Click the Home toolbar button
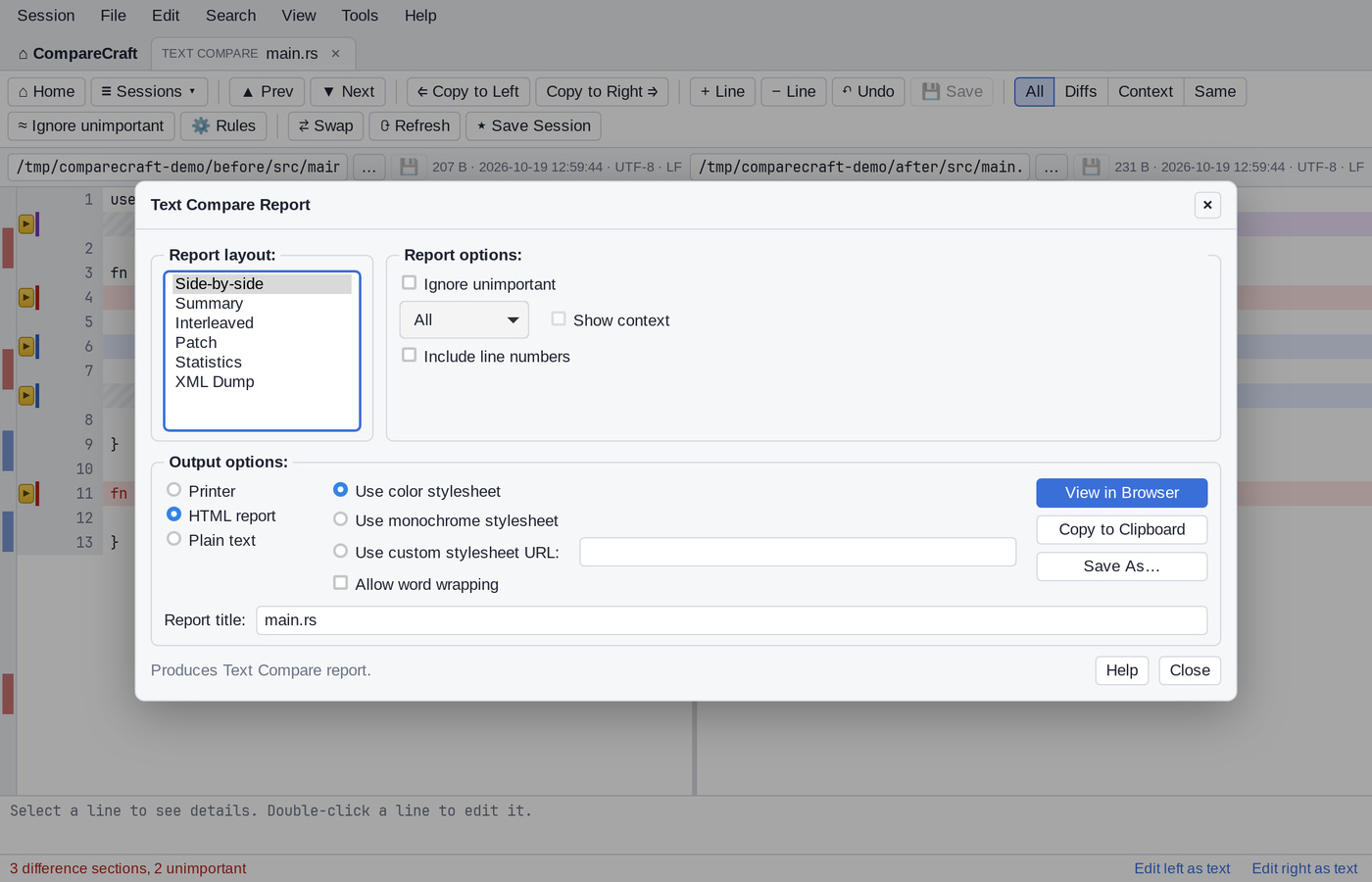Screen dimensions: 1372x882 (x=46, y=91)
